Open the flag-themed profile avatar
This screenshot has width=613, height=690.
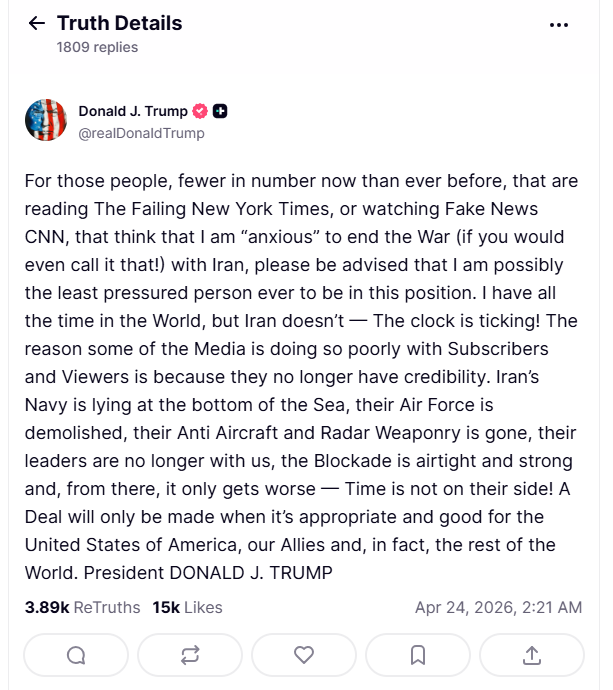(46, 121)
